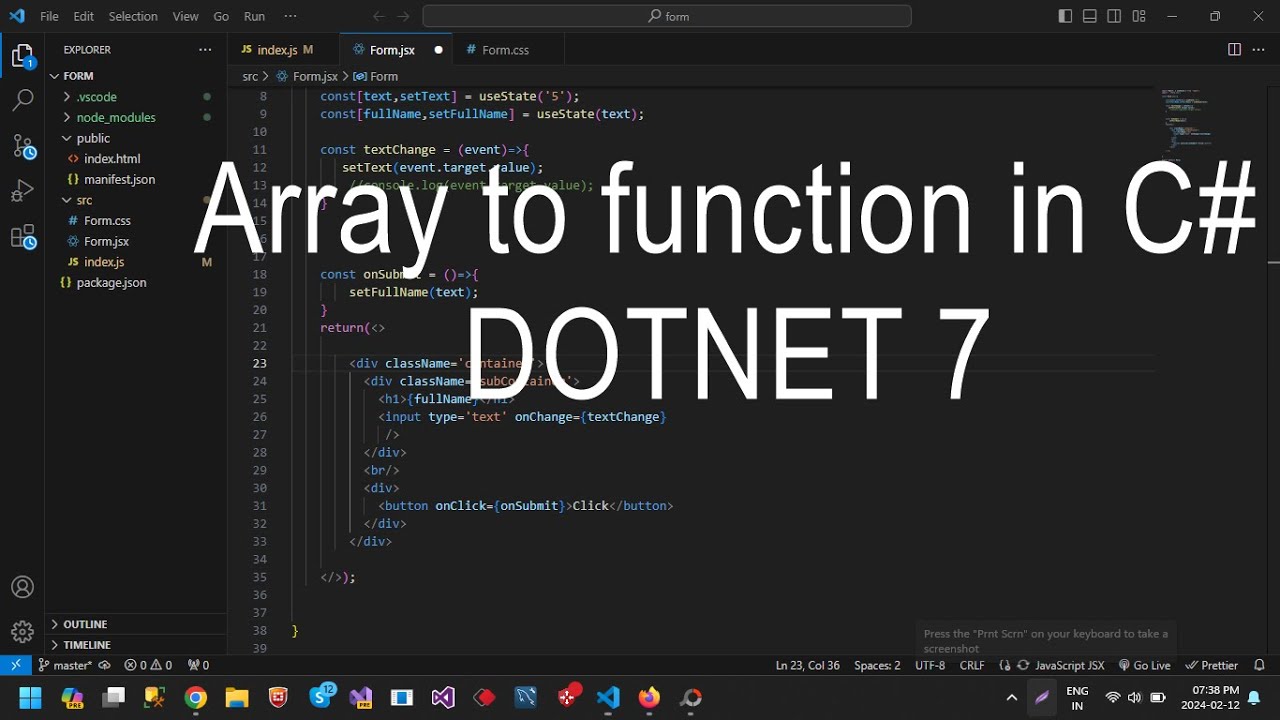Image resolution: width=1280 pixels, height=720 pixels.
Task: Click Prettier in status bar
Action: coord(1211,665)
